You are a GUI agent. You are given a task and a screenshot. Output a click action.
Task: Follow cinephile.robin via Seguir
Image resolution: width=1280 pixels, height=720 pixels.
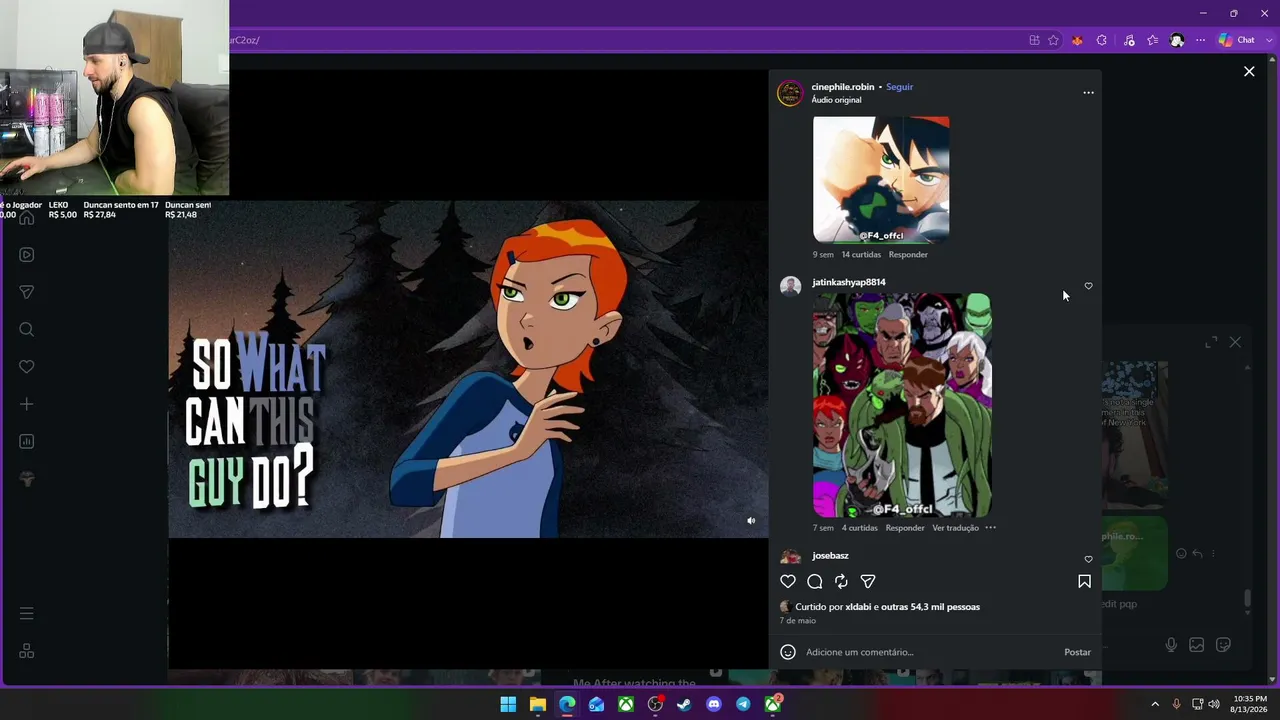[899, 87]
